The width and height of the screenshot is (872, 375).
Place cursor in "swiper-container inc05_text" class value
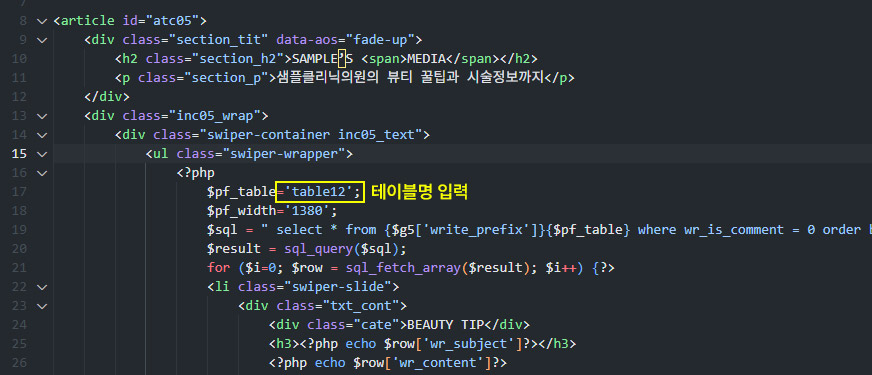[315, 135]
